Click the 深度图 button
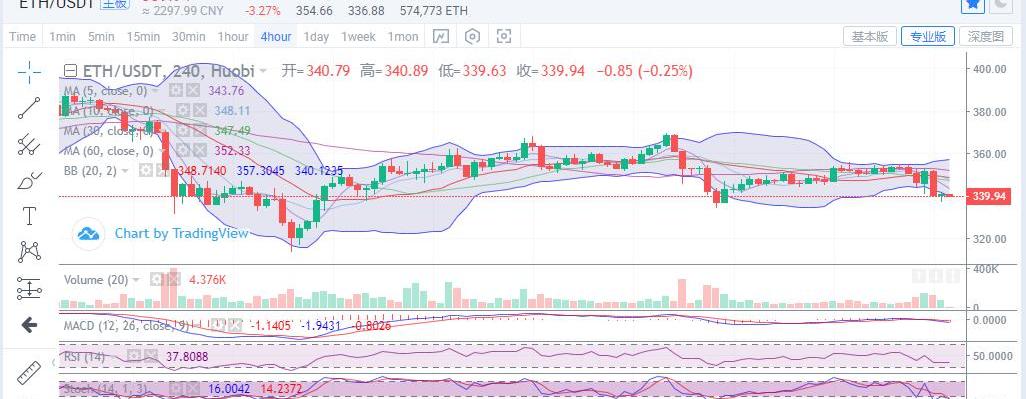1026x399 pixels. click(985, 37)
